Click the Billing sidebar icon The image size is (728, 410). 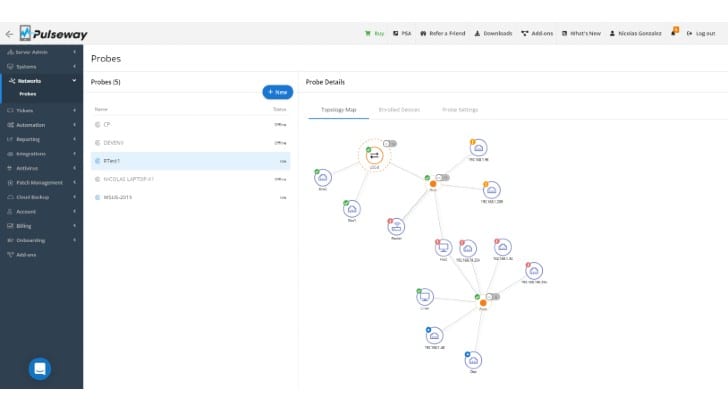[x=10, y=226]
